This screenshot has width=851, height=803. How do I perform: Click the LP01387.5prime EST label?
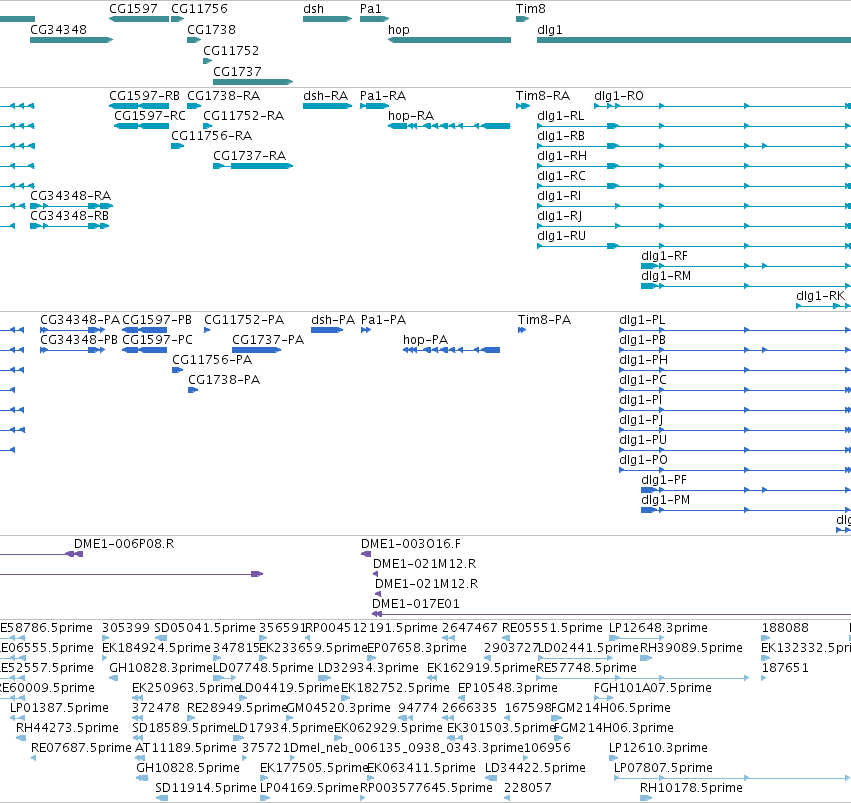59,708
